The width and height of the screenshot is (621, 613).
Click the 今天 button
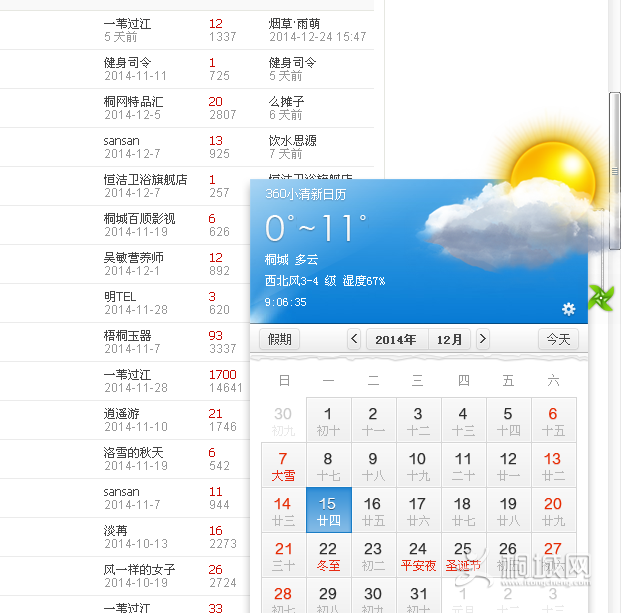pos(558,339)
